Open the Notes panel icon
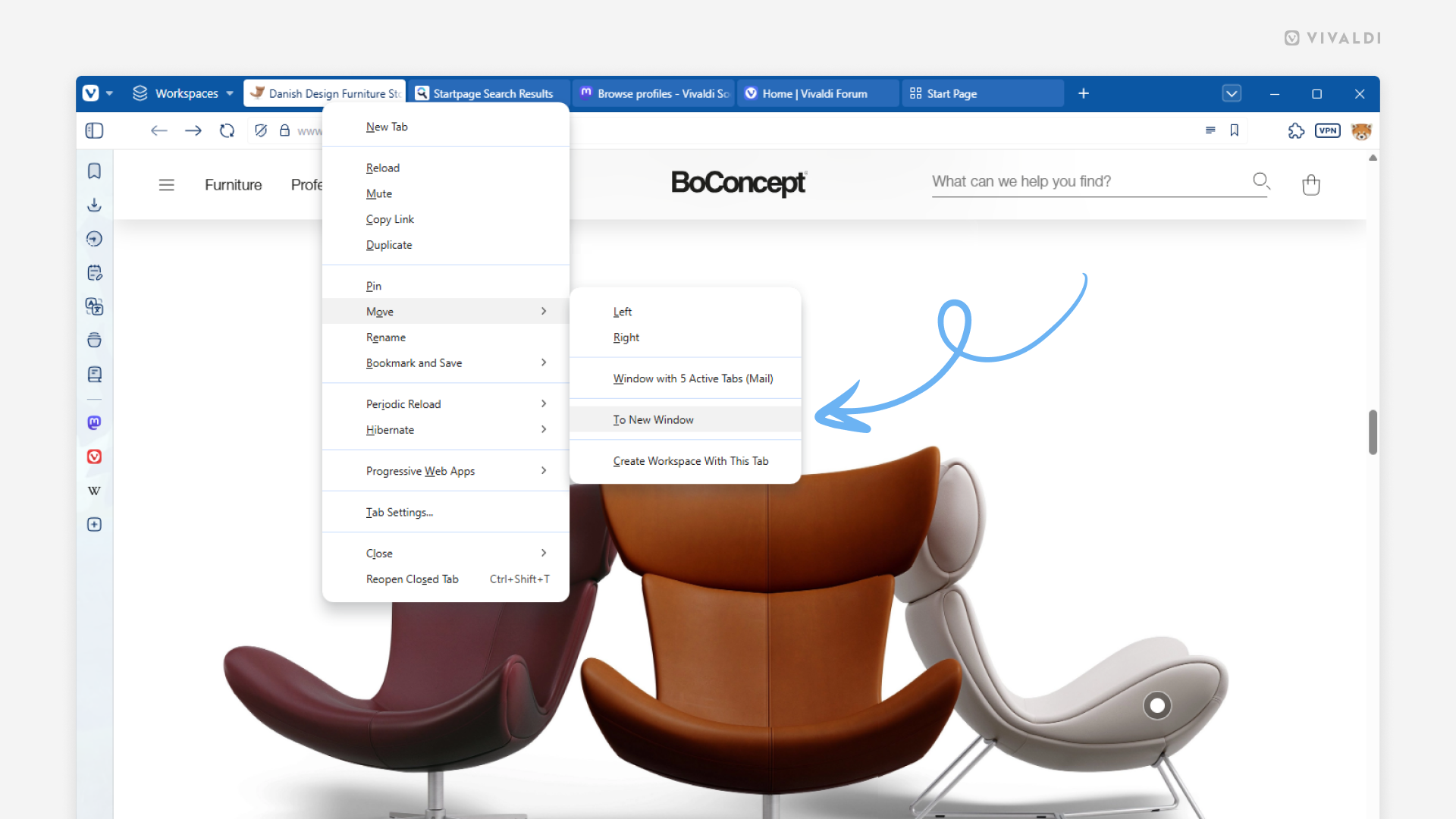The image size is (1456, 819). coord(94,272)
